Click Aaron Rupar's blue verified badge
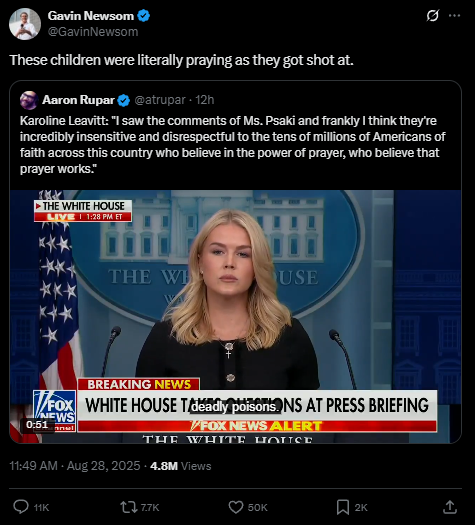 tap(124, 100)
